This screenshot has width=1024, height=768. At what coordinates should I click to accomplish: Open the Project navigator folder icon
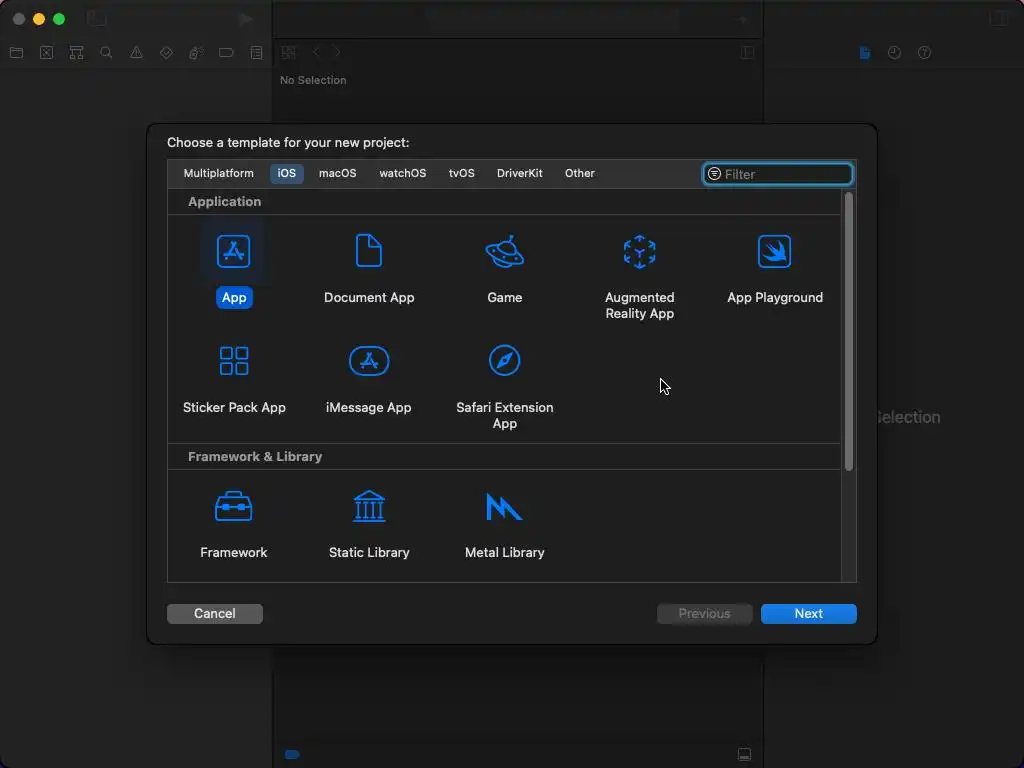pyautogui.click(x=16, y=52)
